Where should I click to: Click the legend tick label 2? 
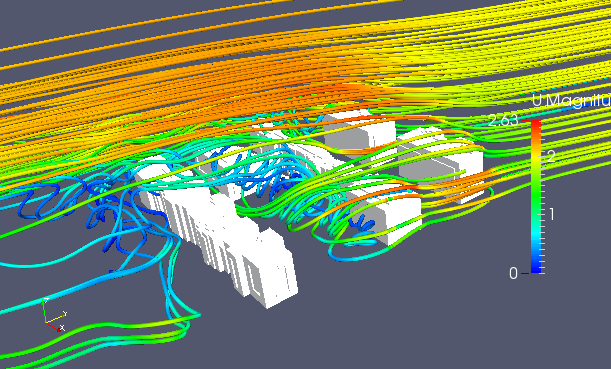click(x=551, y=156)
